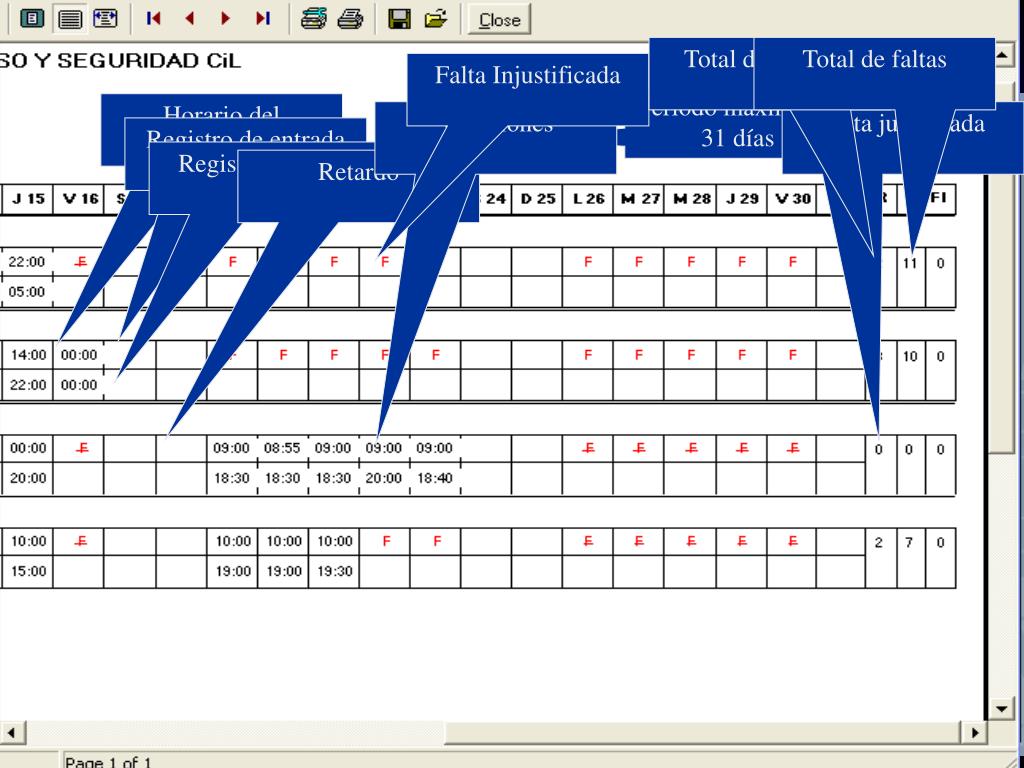1024x768 pixels.
Task: Print the report with the printer icon
Action: (350, 18)
